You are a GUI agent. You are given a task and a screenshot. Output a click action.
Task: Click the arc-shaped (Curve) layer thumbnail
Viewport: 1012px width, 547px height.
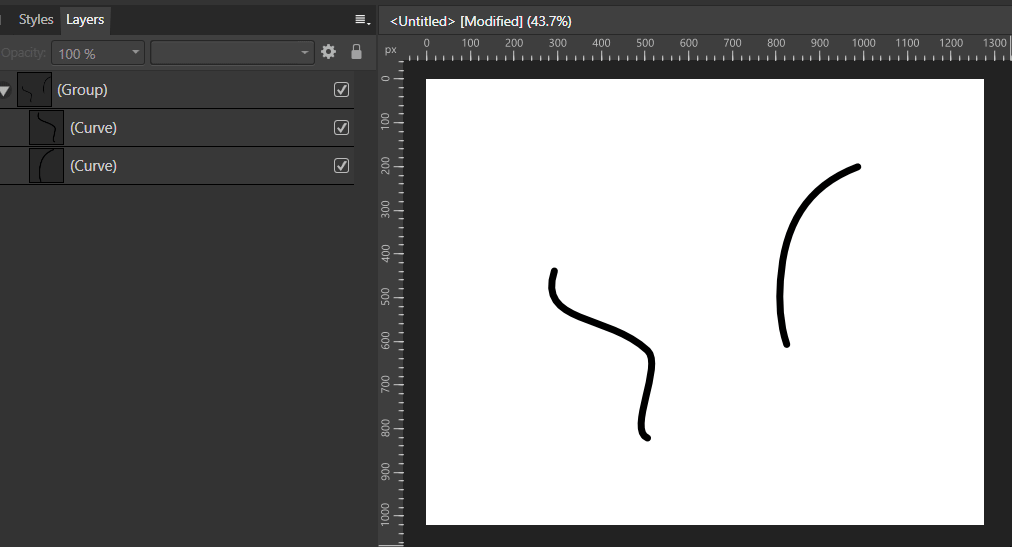[46, 166]
